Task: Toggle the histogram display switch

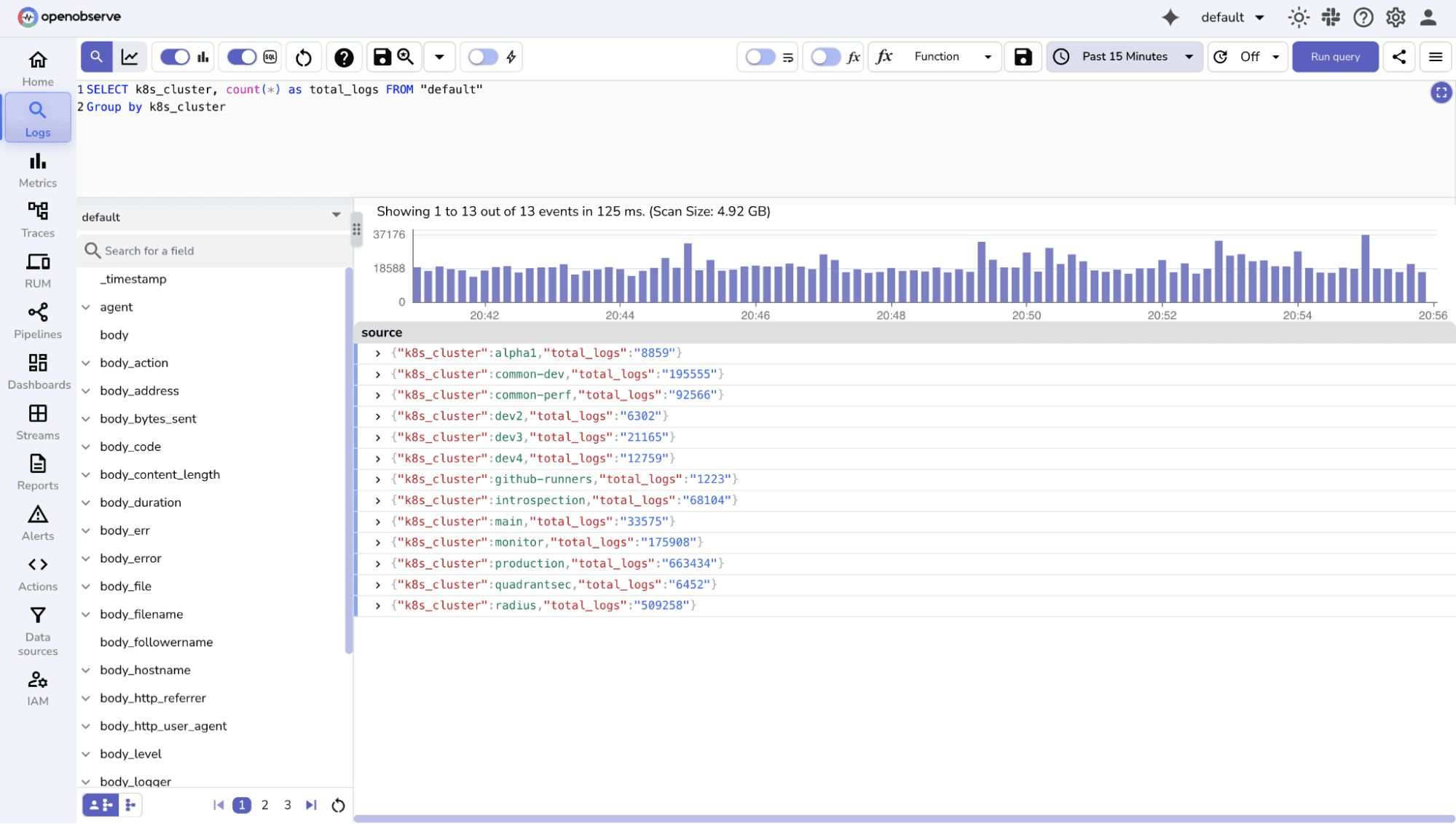Action: pos(173,56)
